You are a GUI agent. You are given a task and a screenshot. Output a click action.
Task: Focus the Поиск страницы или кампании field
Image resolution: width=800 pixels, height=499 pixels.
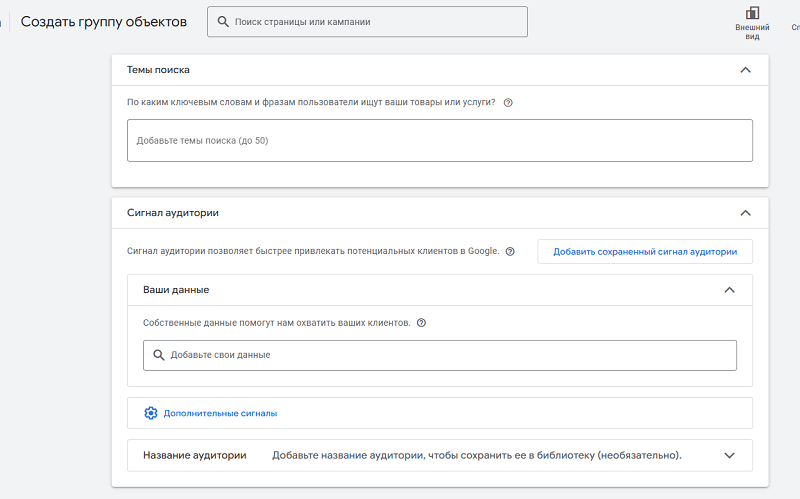367,21
